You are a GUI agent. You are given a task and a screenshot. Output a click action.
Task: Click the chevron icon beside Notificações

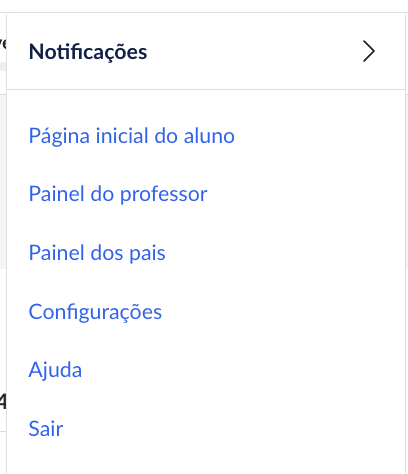pyautogui.click(x=369, y=51)
